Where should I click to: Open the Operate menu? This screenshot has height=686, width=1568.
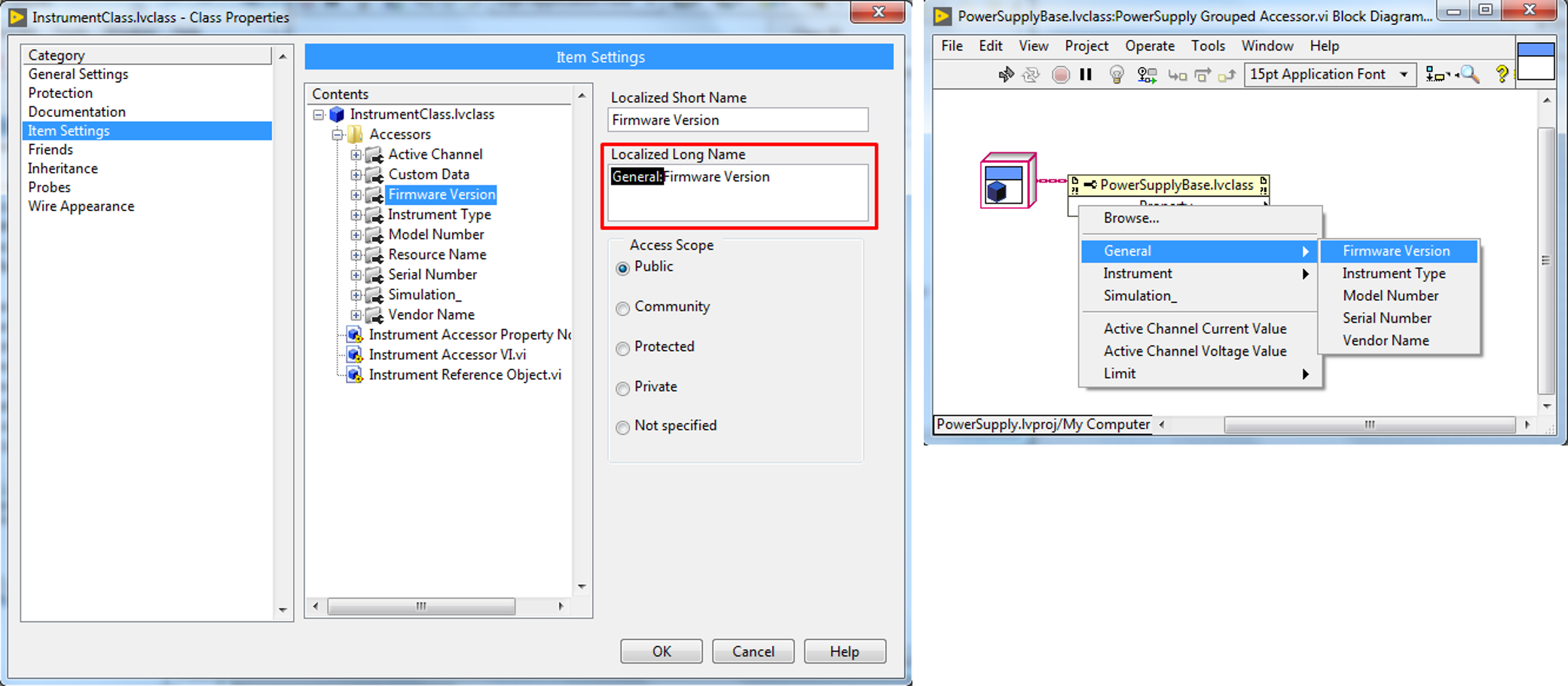(x=1149, y=46)
